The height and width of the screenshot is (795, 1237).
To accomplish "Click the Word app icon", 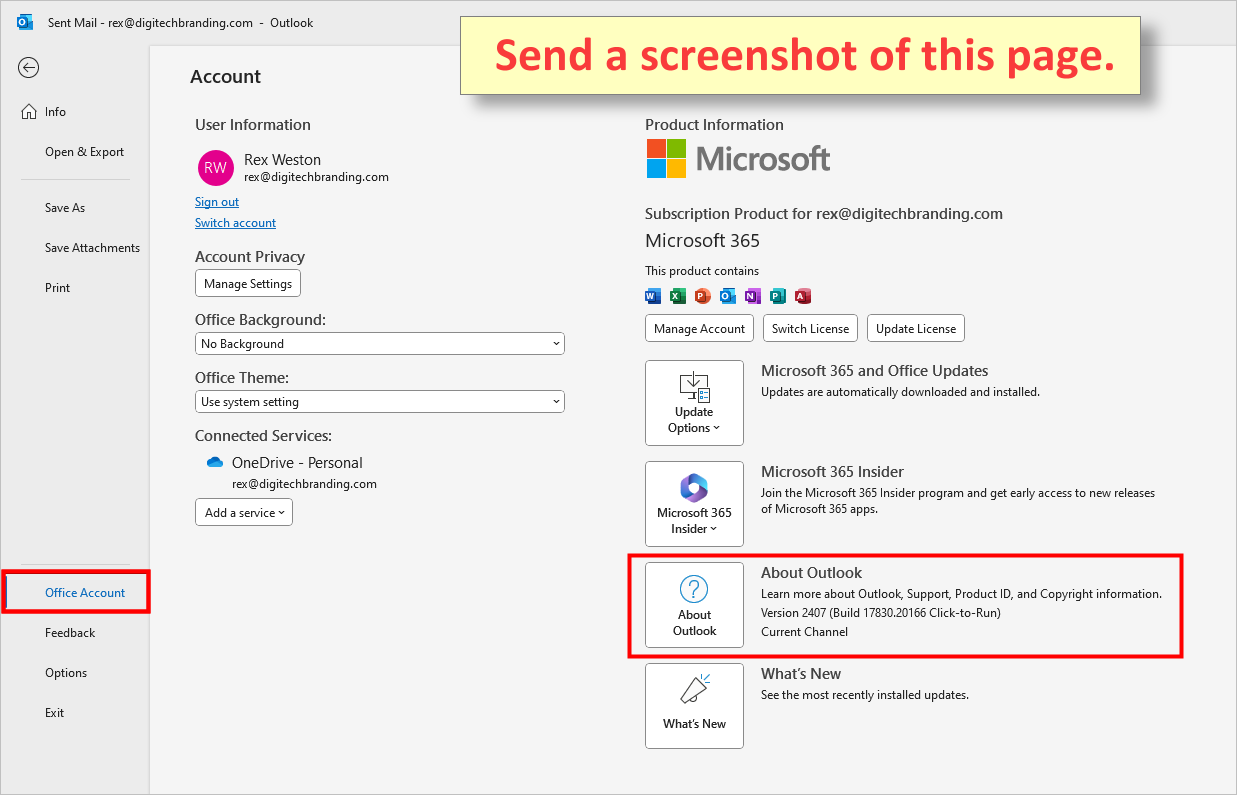I will [x=652, y=295].
